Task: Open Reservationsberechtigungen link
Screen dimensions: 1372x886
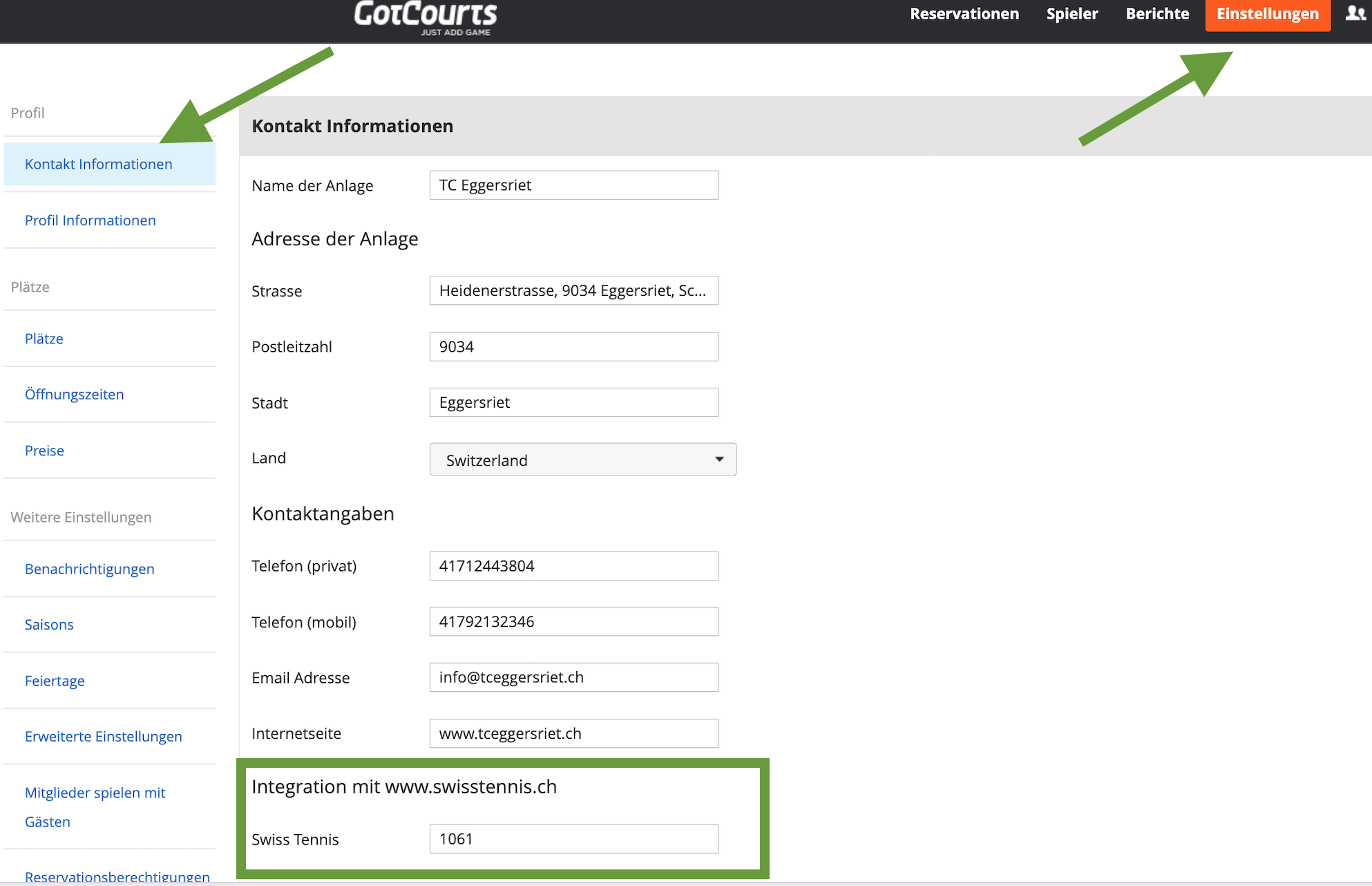Action: pos(117,876)
